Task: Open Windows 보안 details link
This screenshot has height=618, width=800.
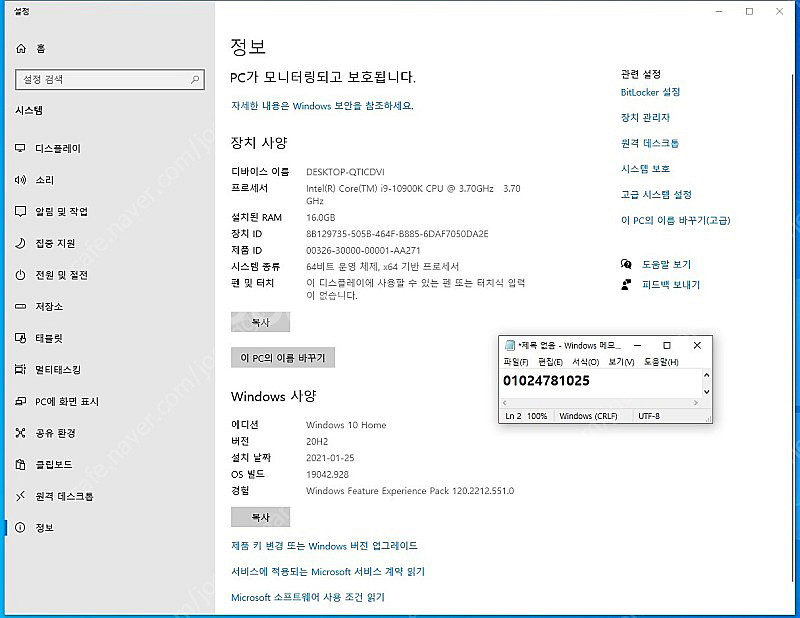Action: 322,106
